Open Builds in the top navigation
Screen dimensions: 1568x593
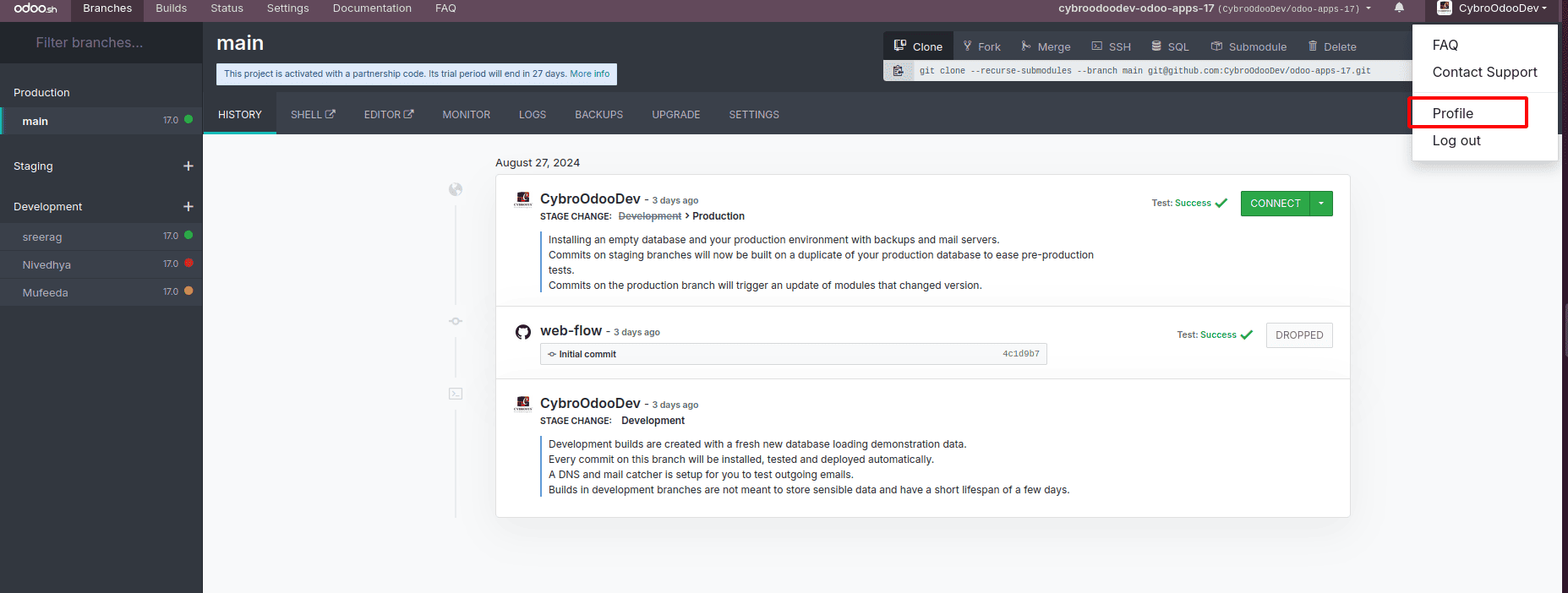(172, 8)
